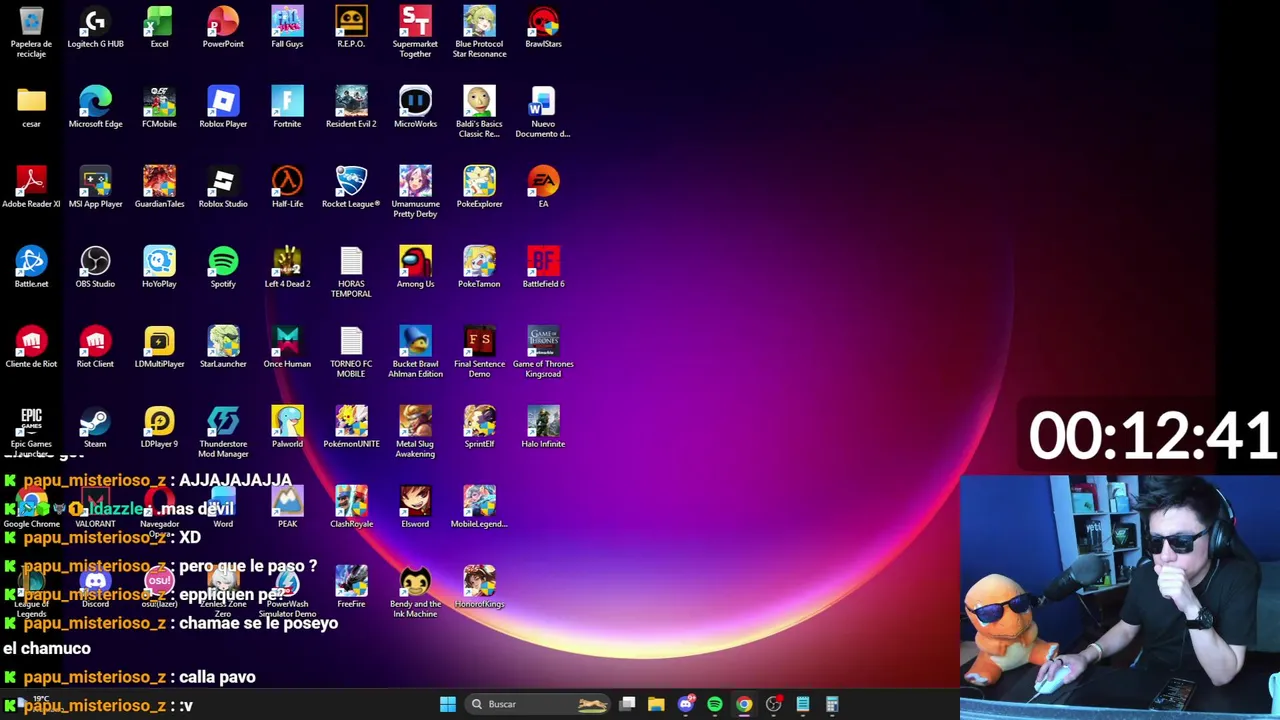The height and width of the screenshot is (720, 1280).
Task: Launch Halo Infinite from desktop
Action: 543,428
